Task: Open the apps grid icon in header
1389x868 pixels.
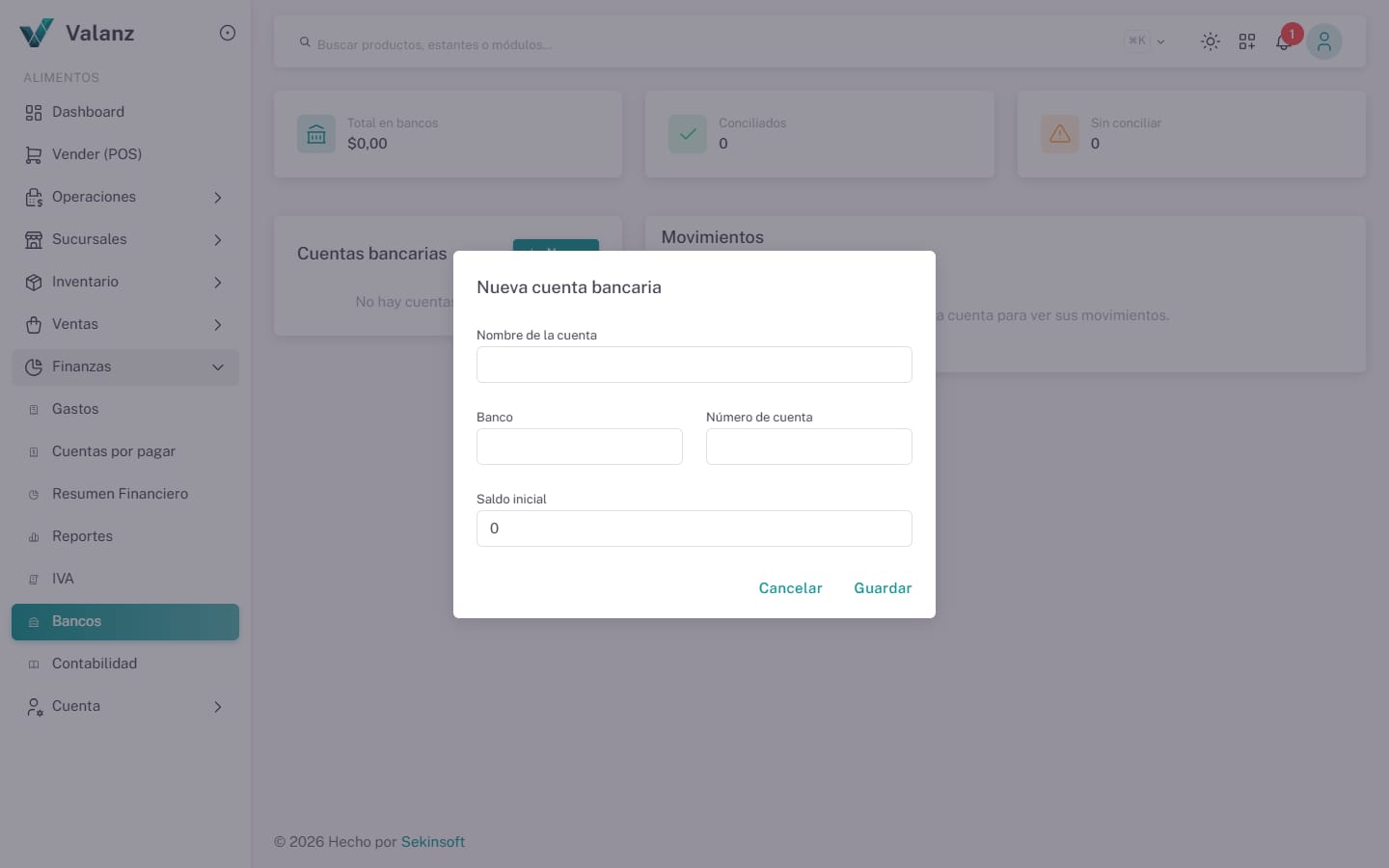Action: 1247,41
